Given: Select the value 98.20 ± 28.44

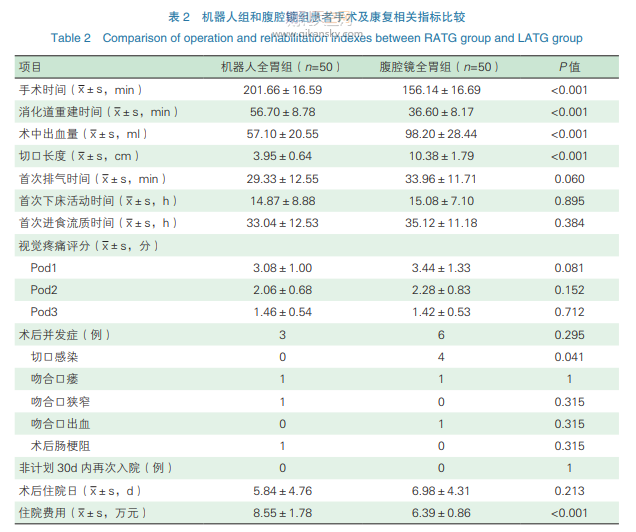Looking at the screenshot, I should tap(440, 134).
